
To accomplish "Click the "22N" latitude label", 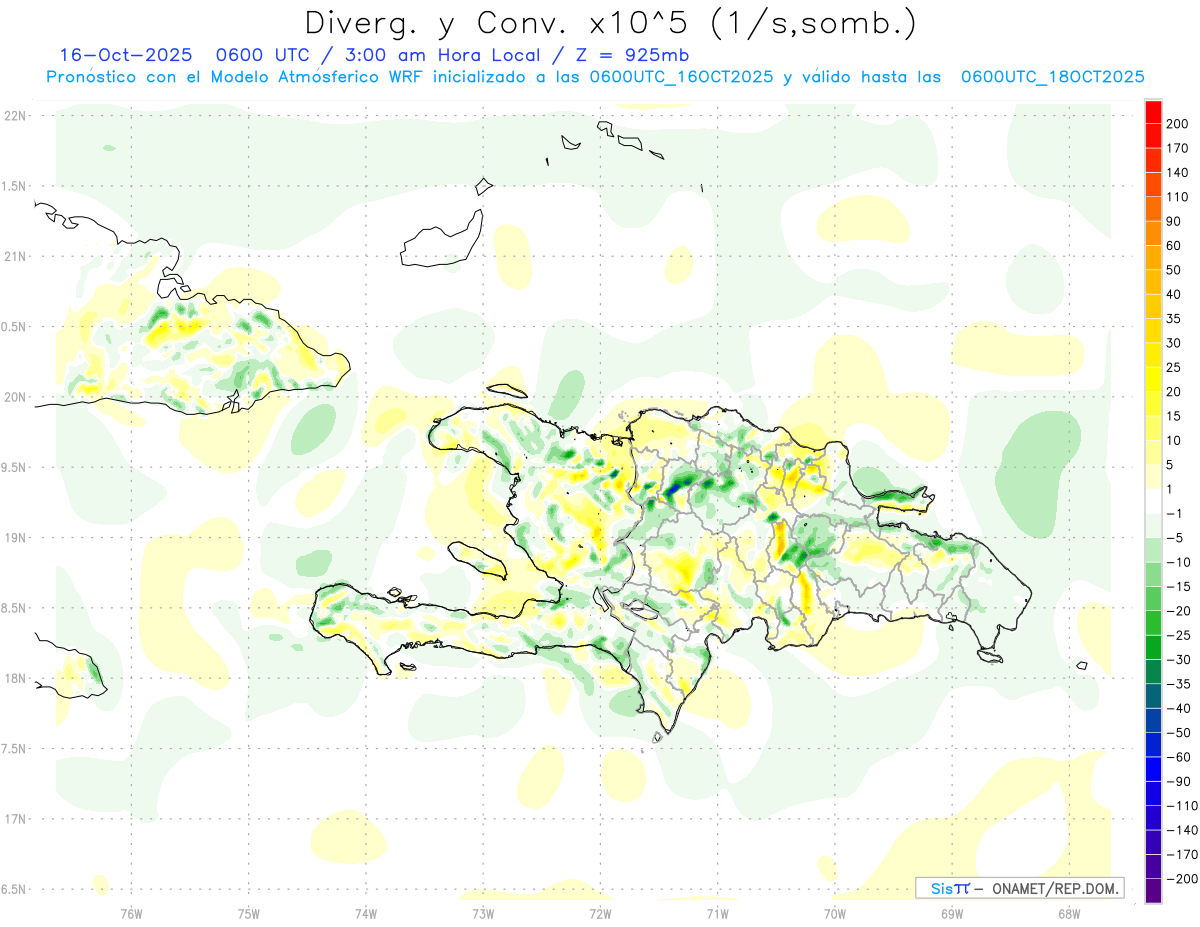I will pos(14,116).
